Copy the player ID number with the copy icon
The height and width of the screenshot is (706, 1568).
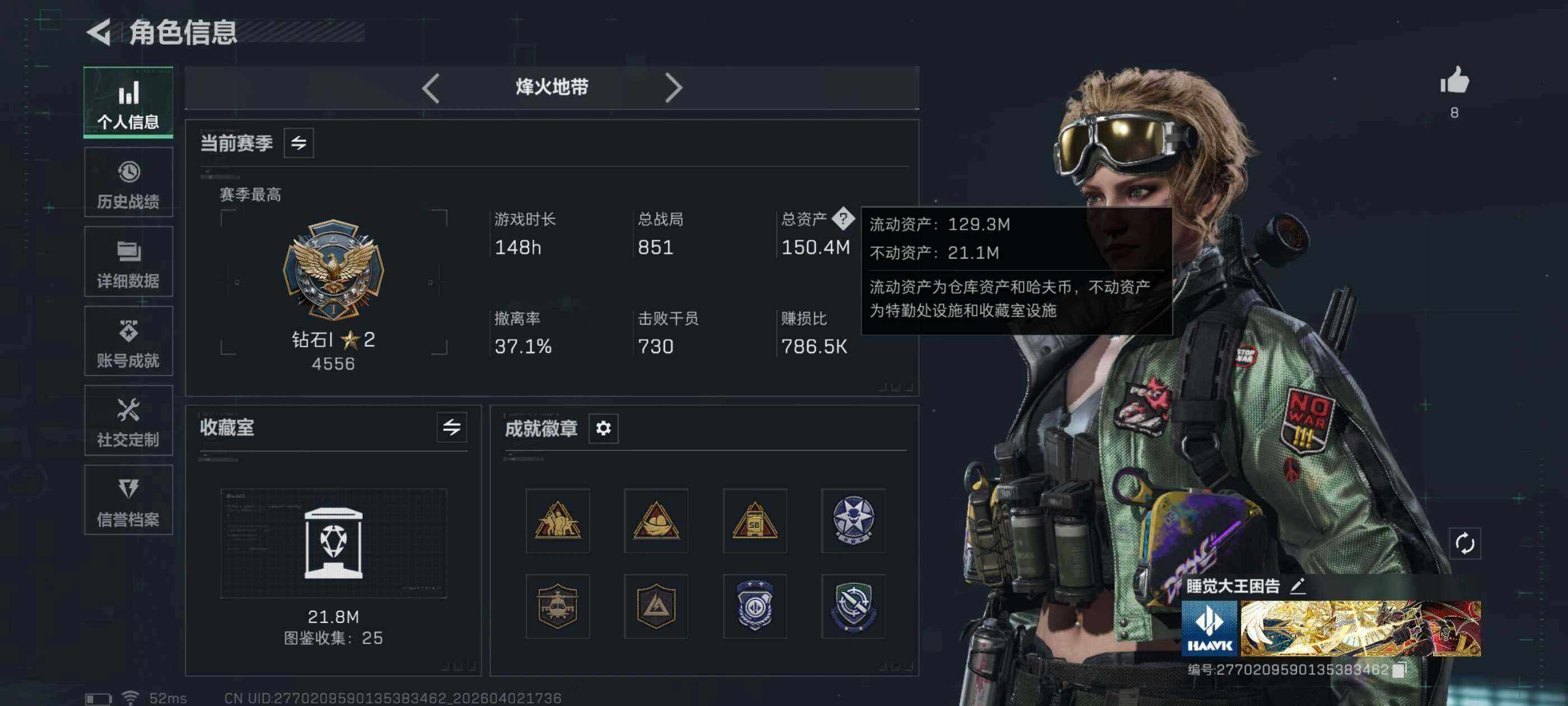1399,670
